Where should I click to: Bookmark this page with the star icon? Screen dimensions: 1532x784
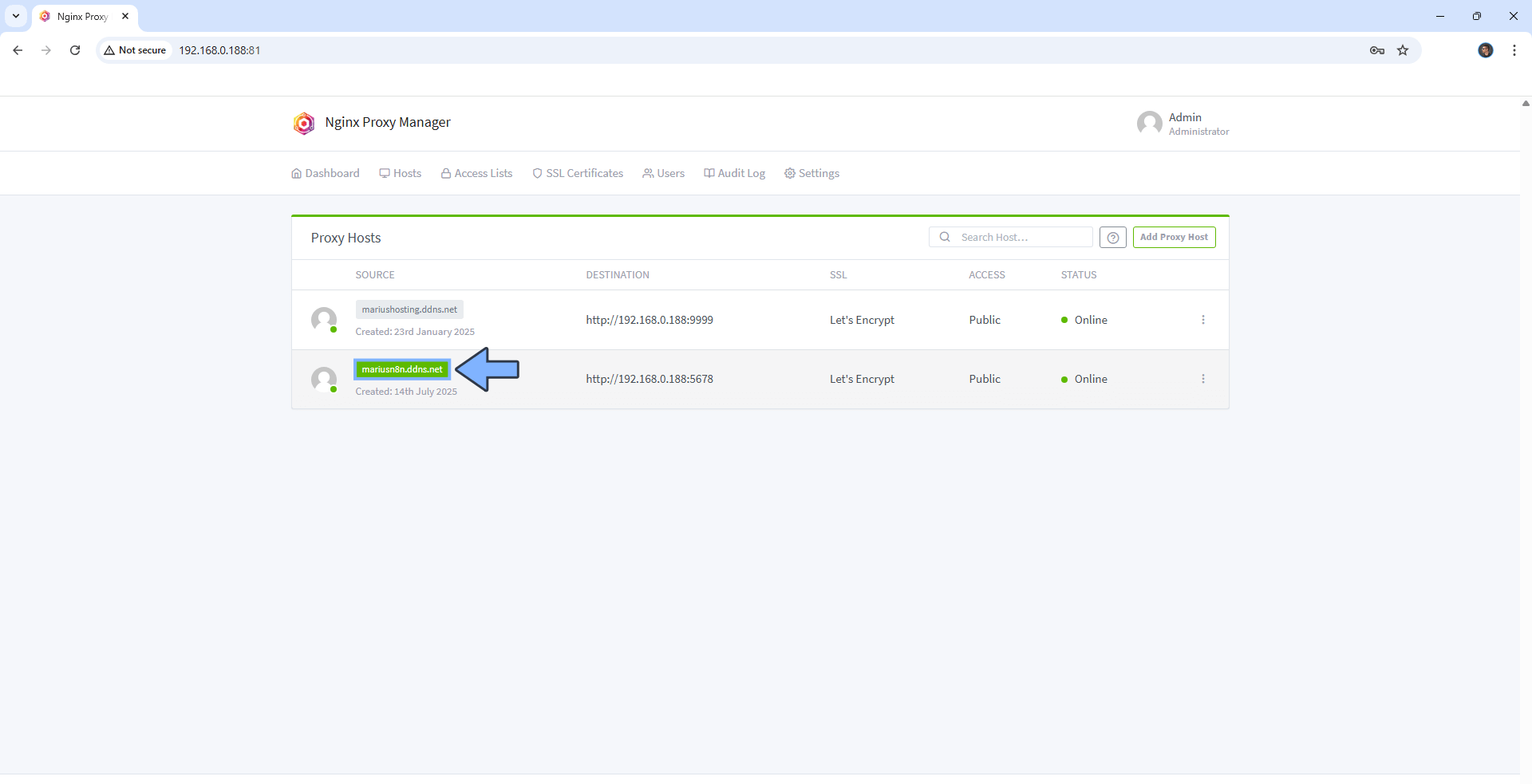click(1403, 50)
